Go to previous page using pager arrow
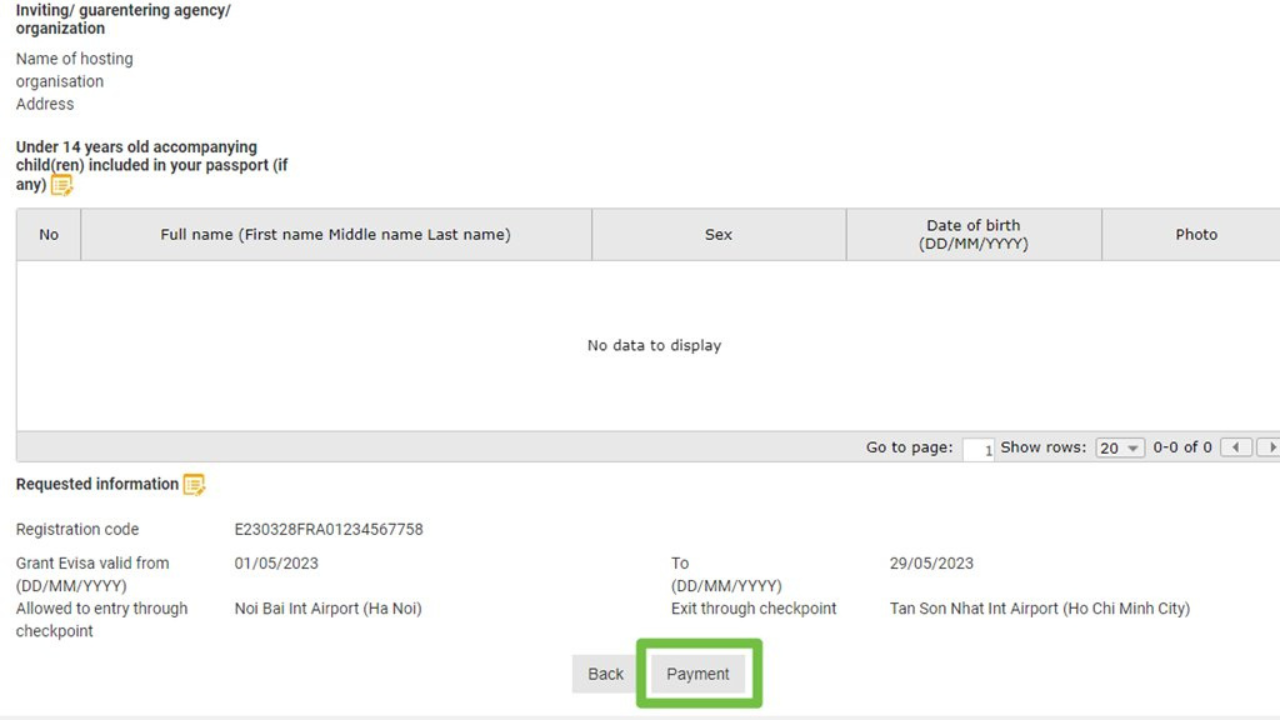 point(1237,448)
